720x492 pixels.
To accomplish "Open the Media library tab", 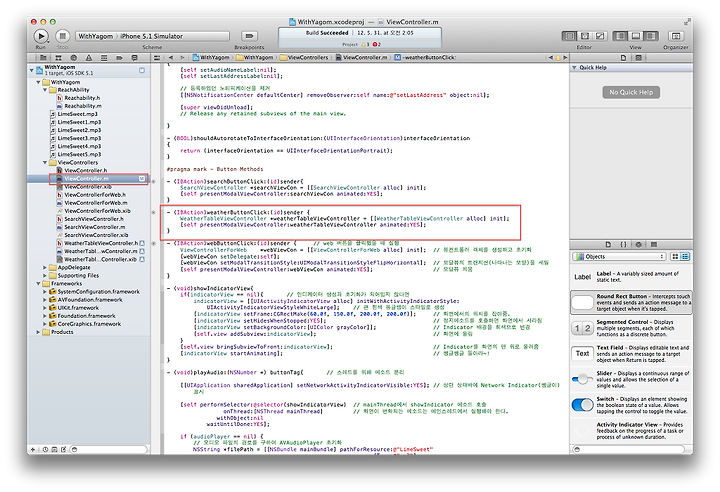I will coord(654,244).
